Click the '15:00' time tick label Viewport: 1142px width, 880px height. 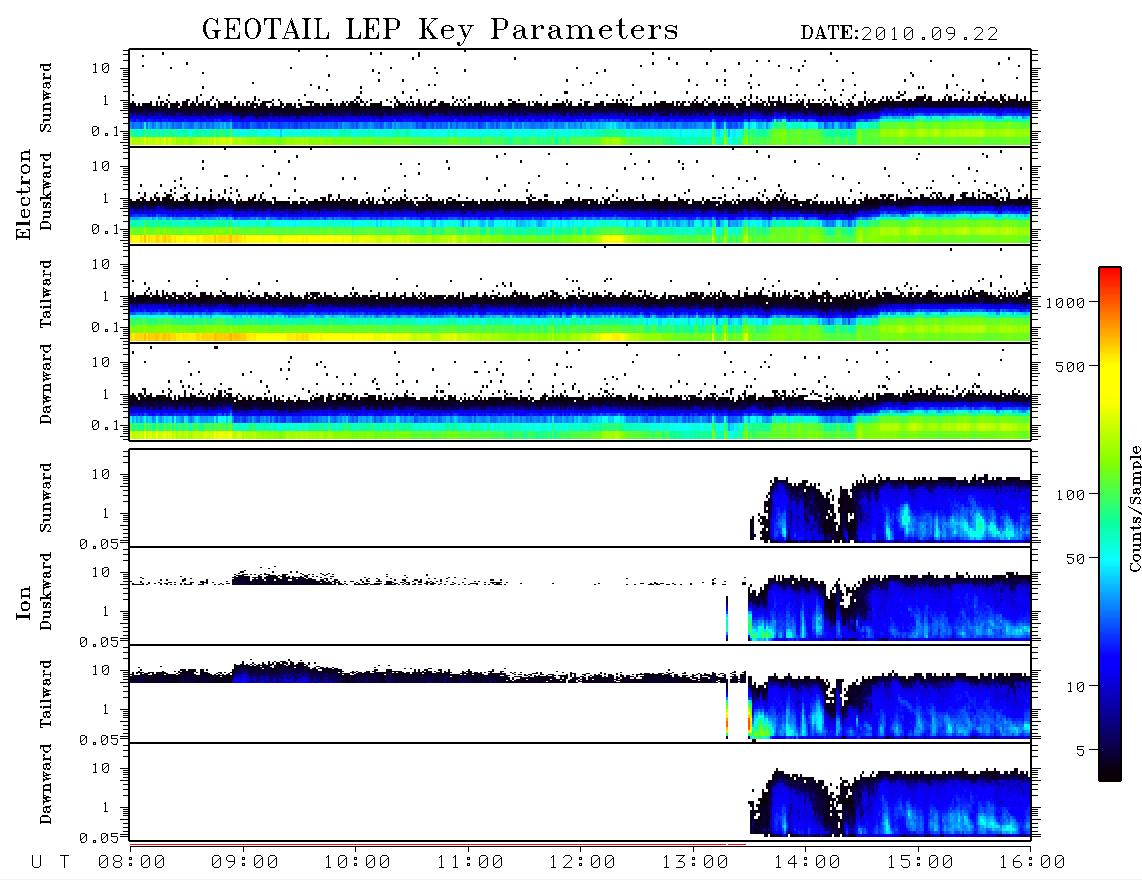pyautogui.click(x=920, y=863)
